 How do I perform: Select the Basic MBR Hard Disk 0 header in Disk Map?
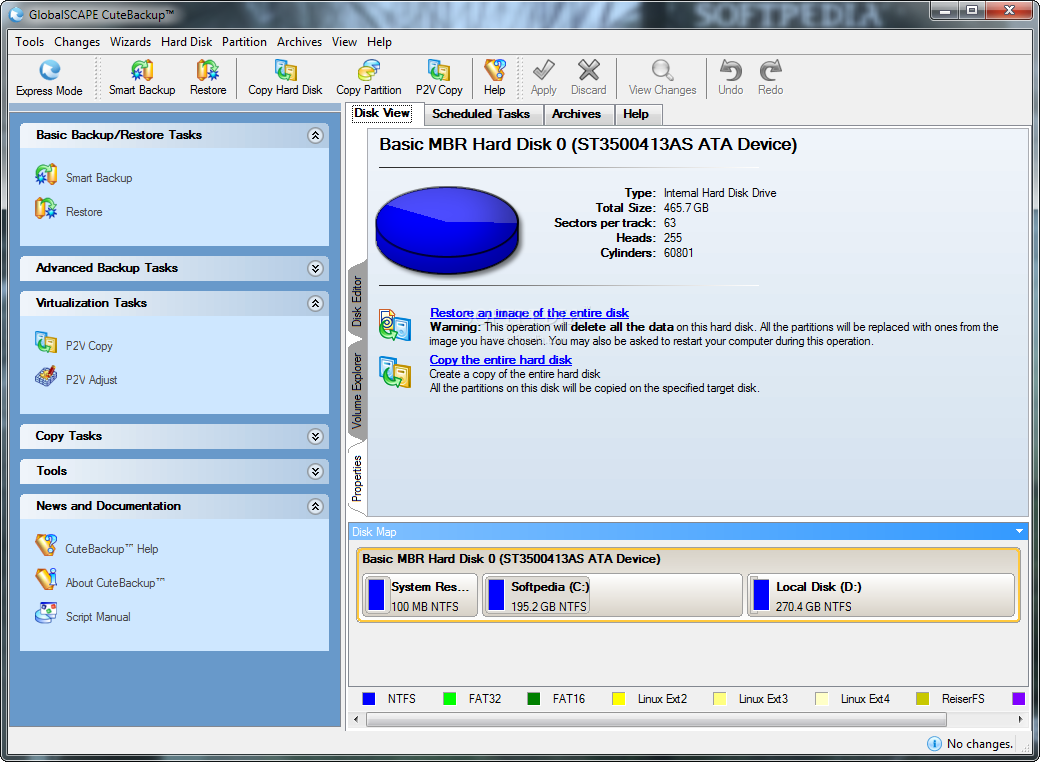tap(511, 559)
